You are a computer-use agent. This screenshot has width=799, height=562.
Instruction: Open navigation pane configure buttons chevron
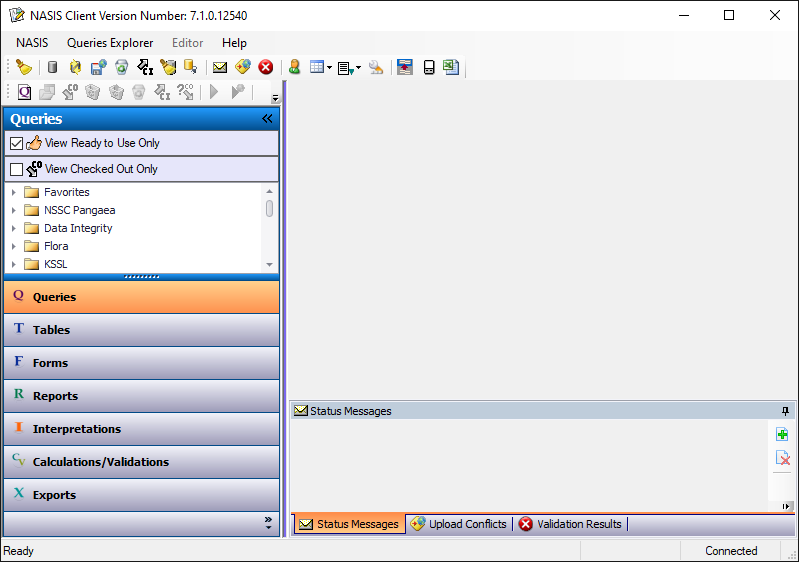pos(269,523)
